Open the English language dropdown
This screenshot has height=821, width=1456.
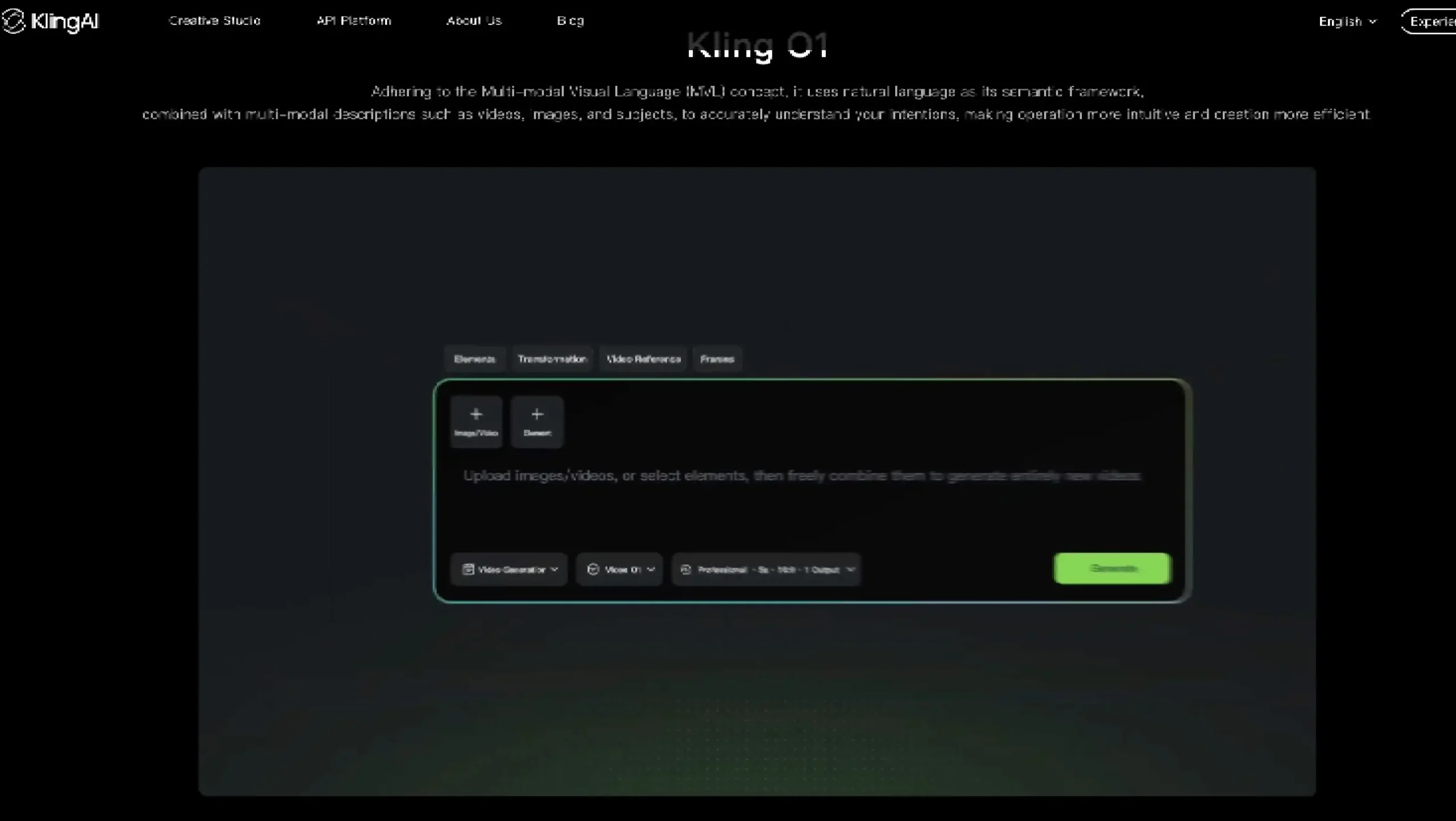[1347, 22]
